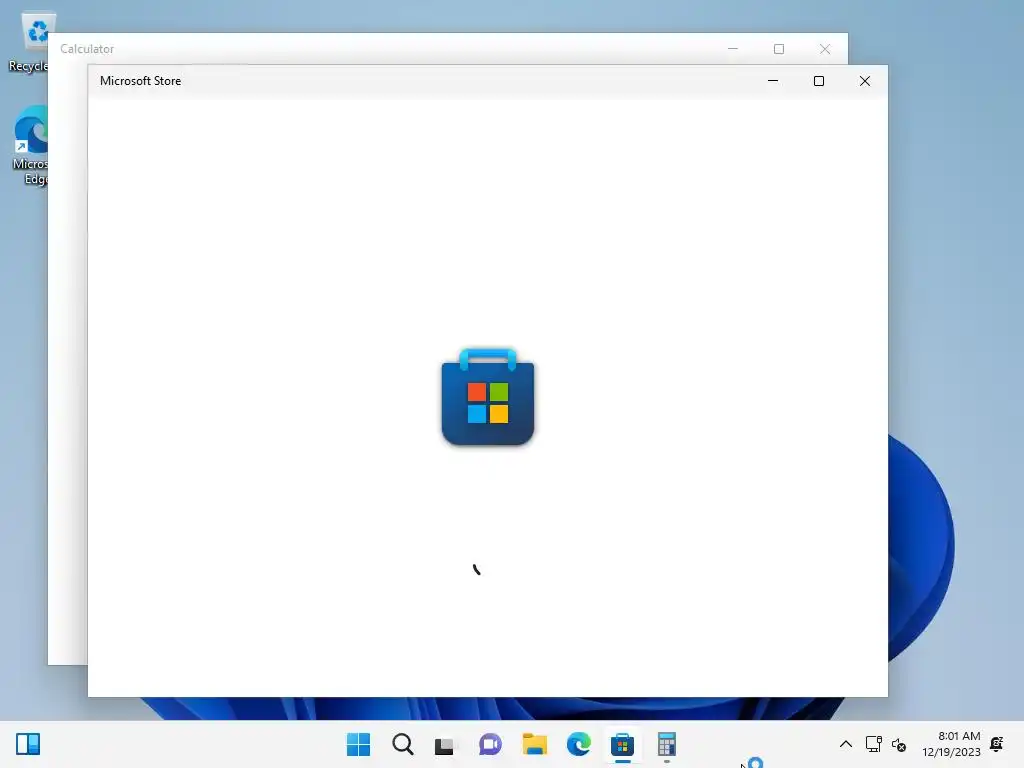Launch the Chat app from the taskbar
The image size is (1024, 768).
490,744
